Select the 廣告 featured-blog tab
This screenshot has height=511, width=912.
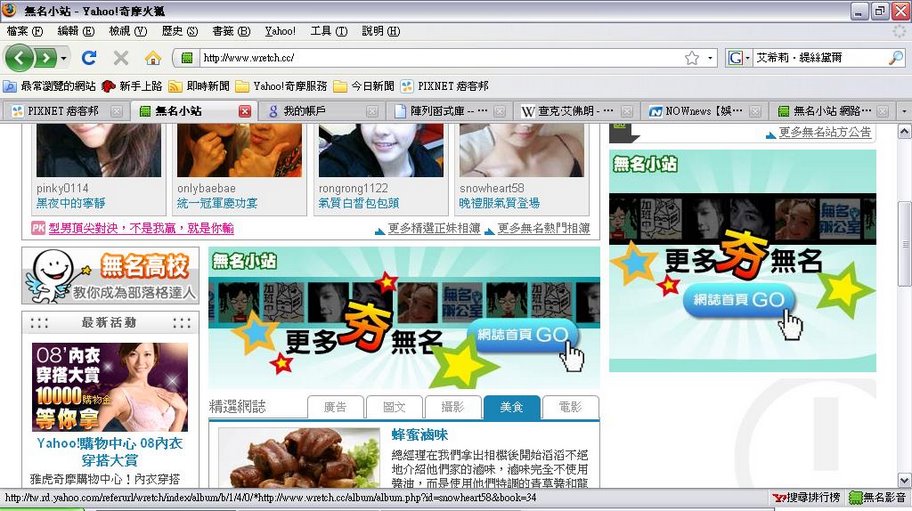coord(335,407)
